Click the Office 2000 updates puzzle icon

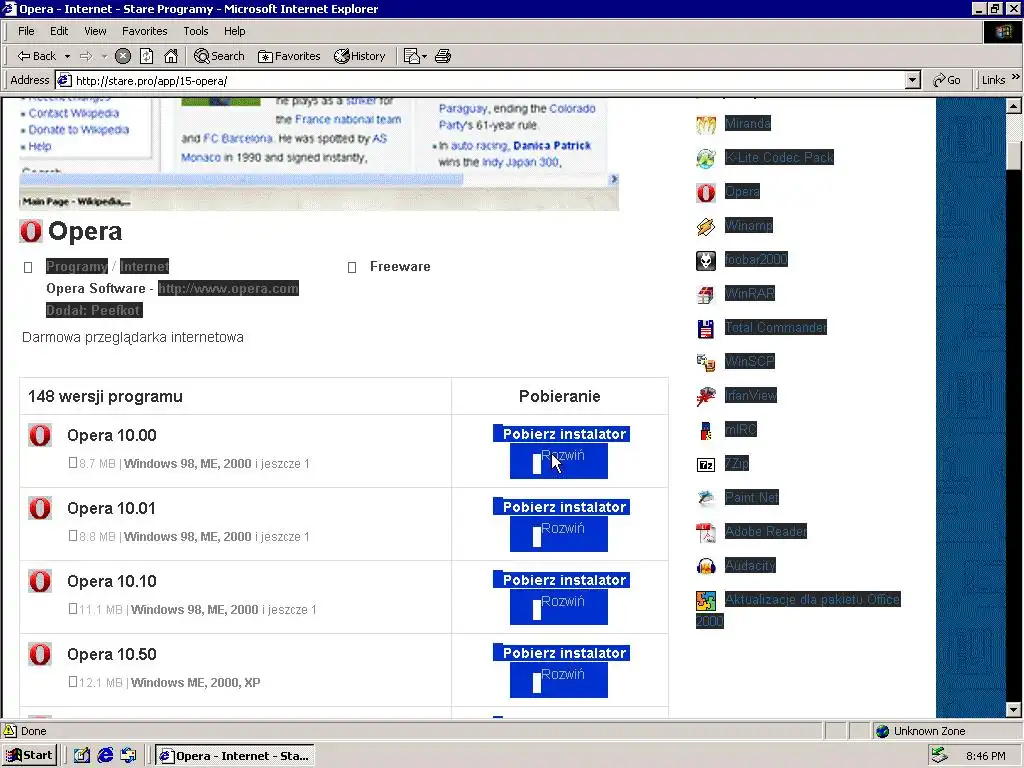[706, 600]
